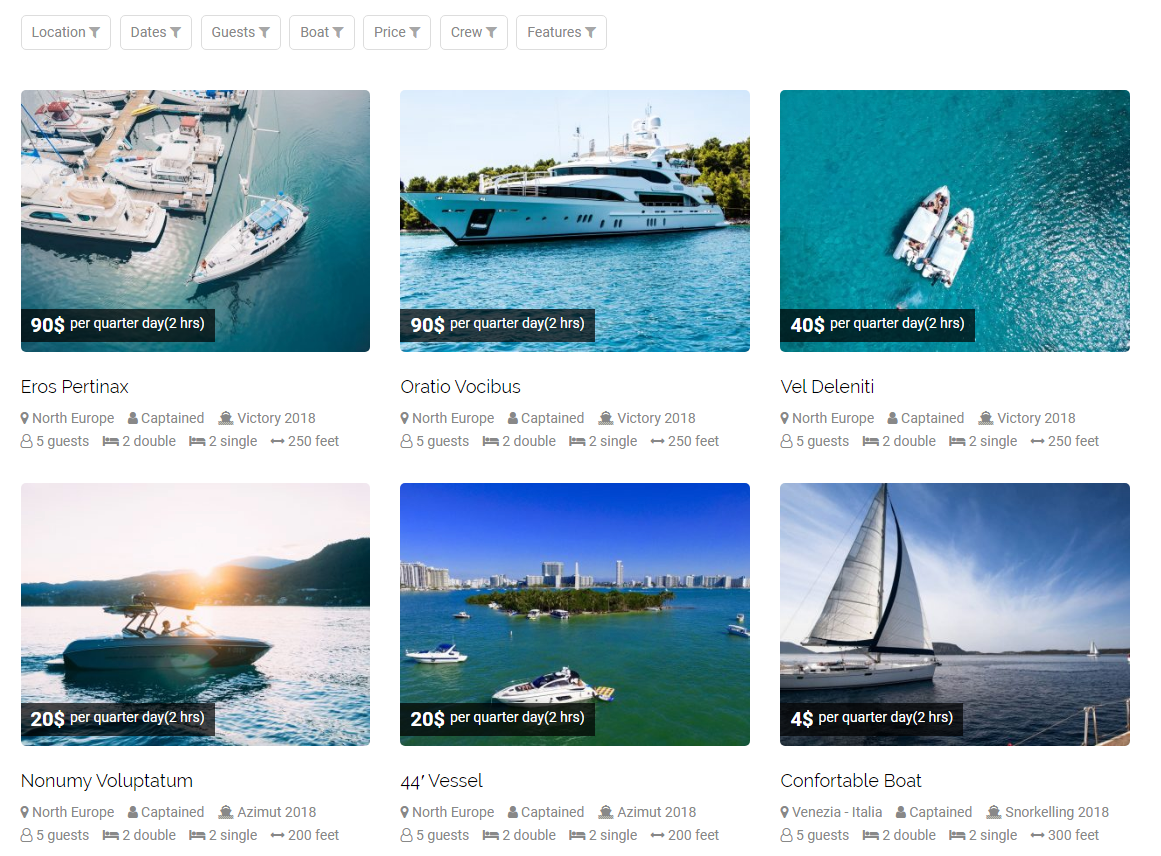This screenshot has height=856, width=1161.
Task: Open the Location filter dropdown
Action: (66, 33)
